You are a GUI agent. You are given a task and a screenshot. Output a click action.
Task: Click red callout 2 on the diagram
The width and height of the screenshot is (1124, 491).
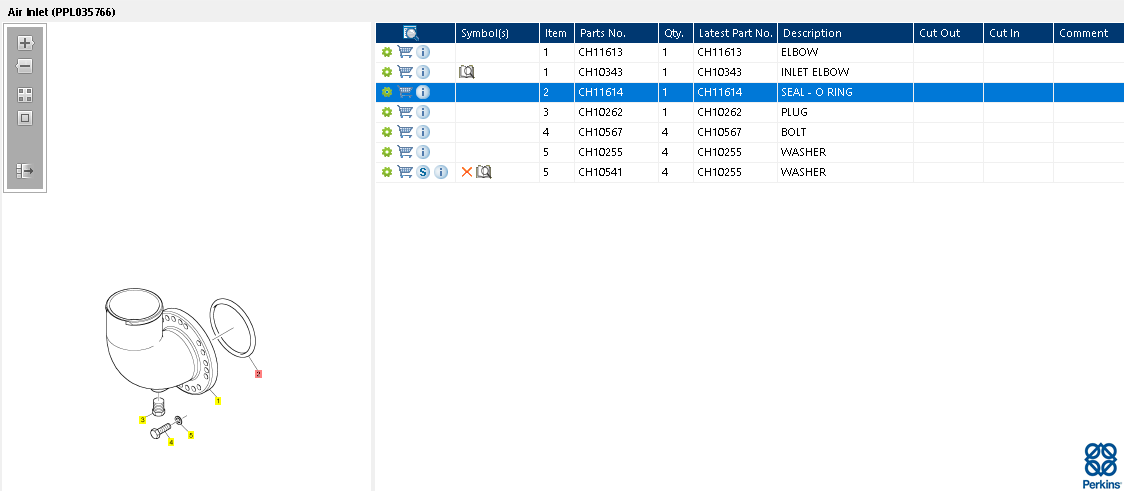258,374
